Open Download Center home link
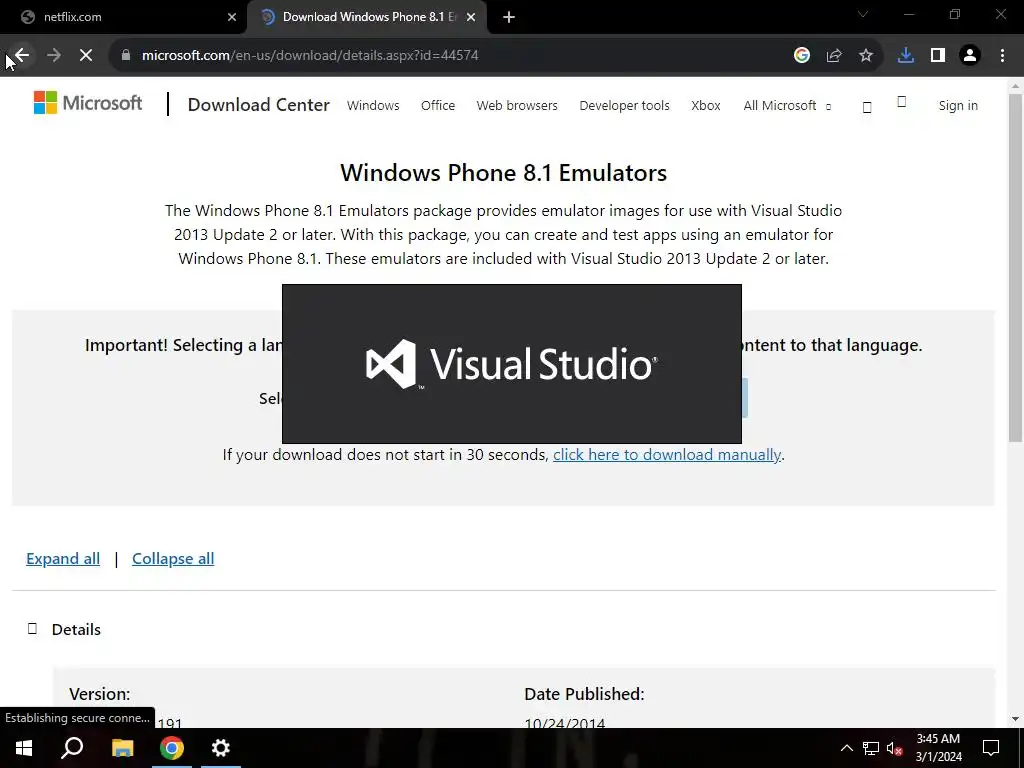1024x768 pixels. tap(259, 104)
